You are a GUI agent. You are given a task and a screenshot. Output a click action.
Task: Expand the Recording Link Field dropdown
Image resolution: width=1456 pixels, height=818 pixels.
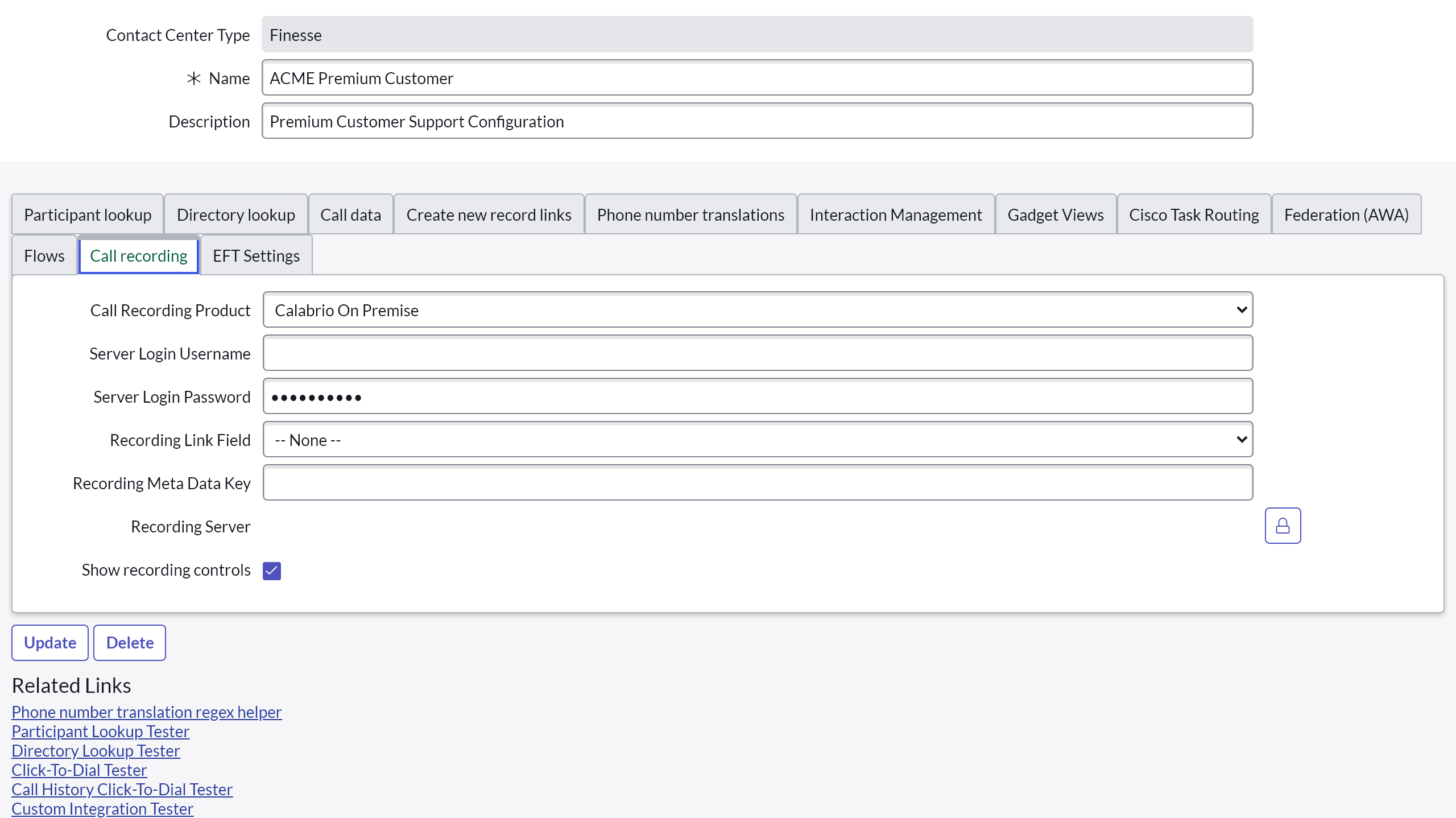tap(757, 440)
